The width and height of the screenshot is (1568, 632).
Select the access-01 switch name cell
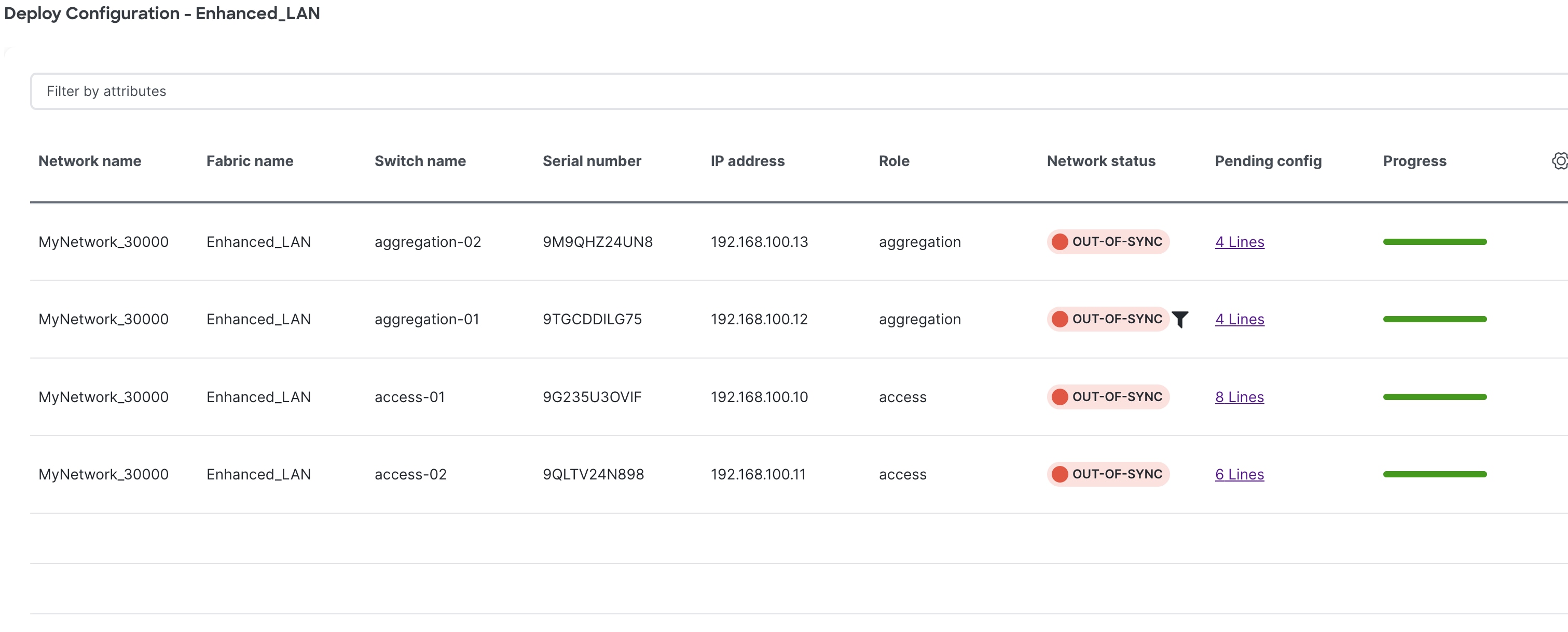click(410, 397)
